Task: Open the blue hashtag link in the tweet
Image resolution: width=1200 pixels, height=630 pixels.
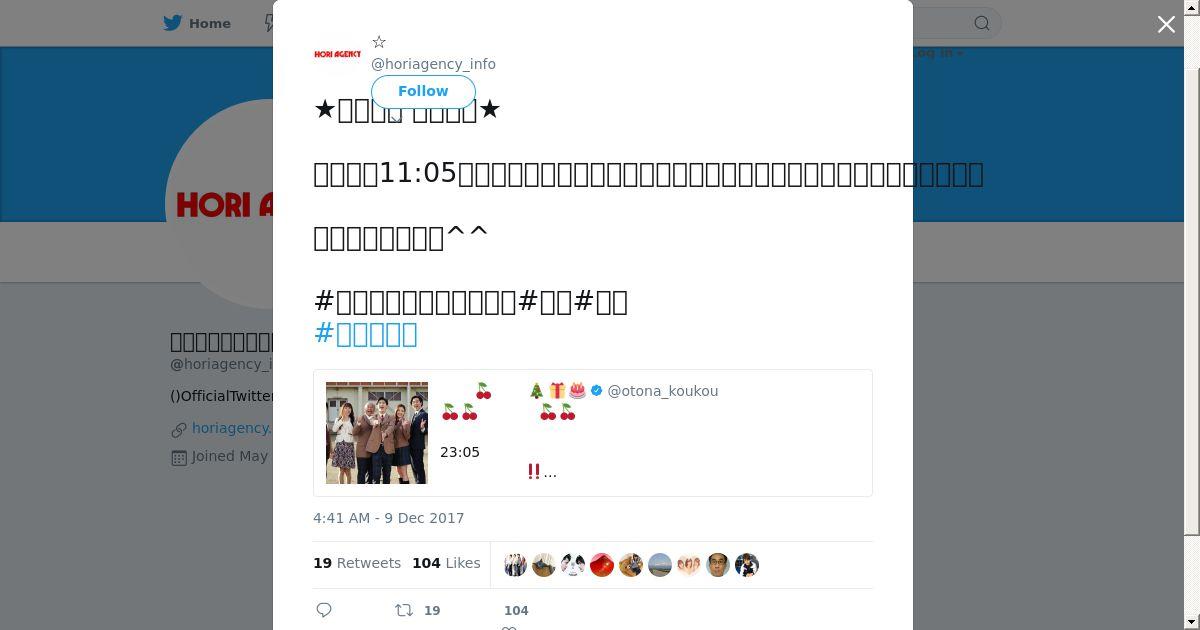Action: [x=366, y=334]
